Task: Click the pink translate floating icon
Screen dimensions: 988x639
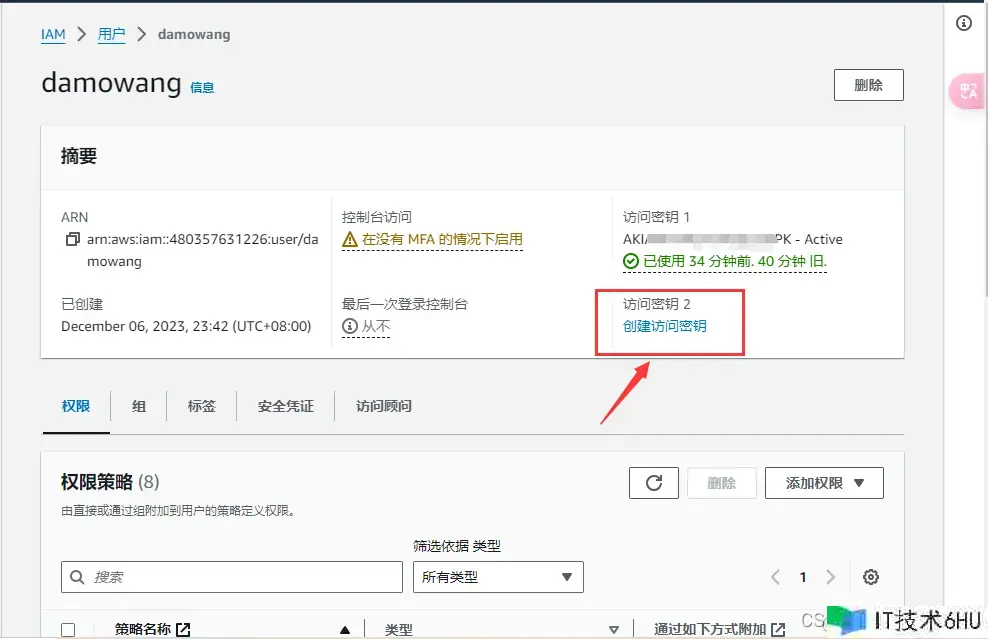Action: 968,91
